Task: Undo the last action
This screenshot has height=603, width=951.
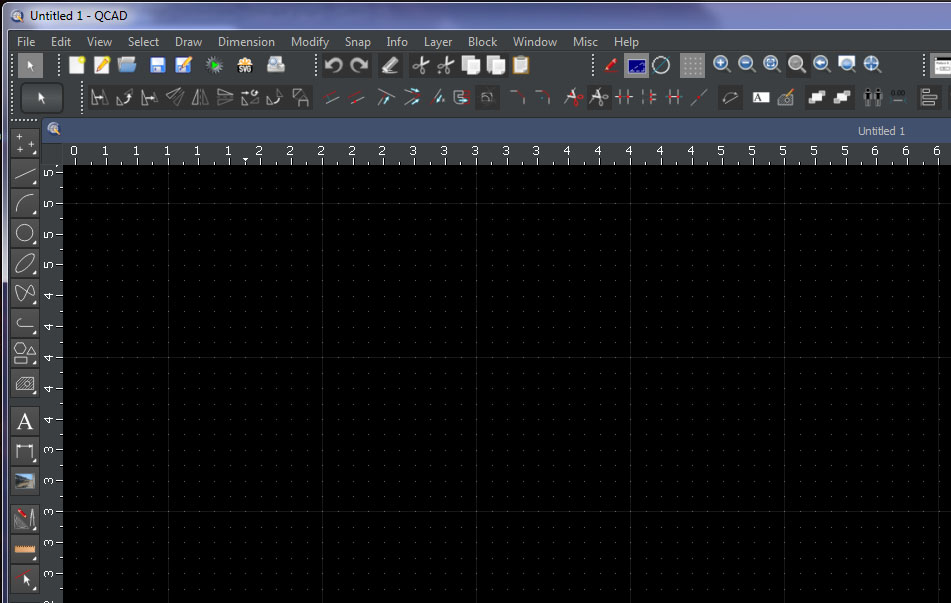Action: coord(334,65)
